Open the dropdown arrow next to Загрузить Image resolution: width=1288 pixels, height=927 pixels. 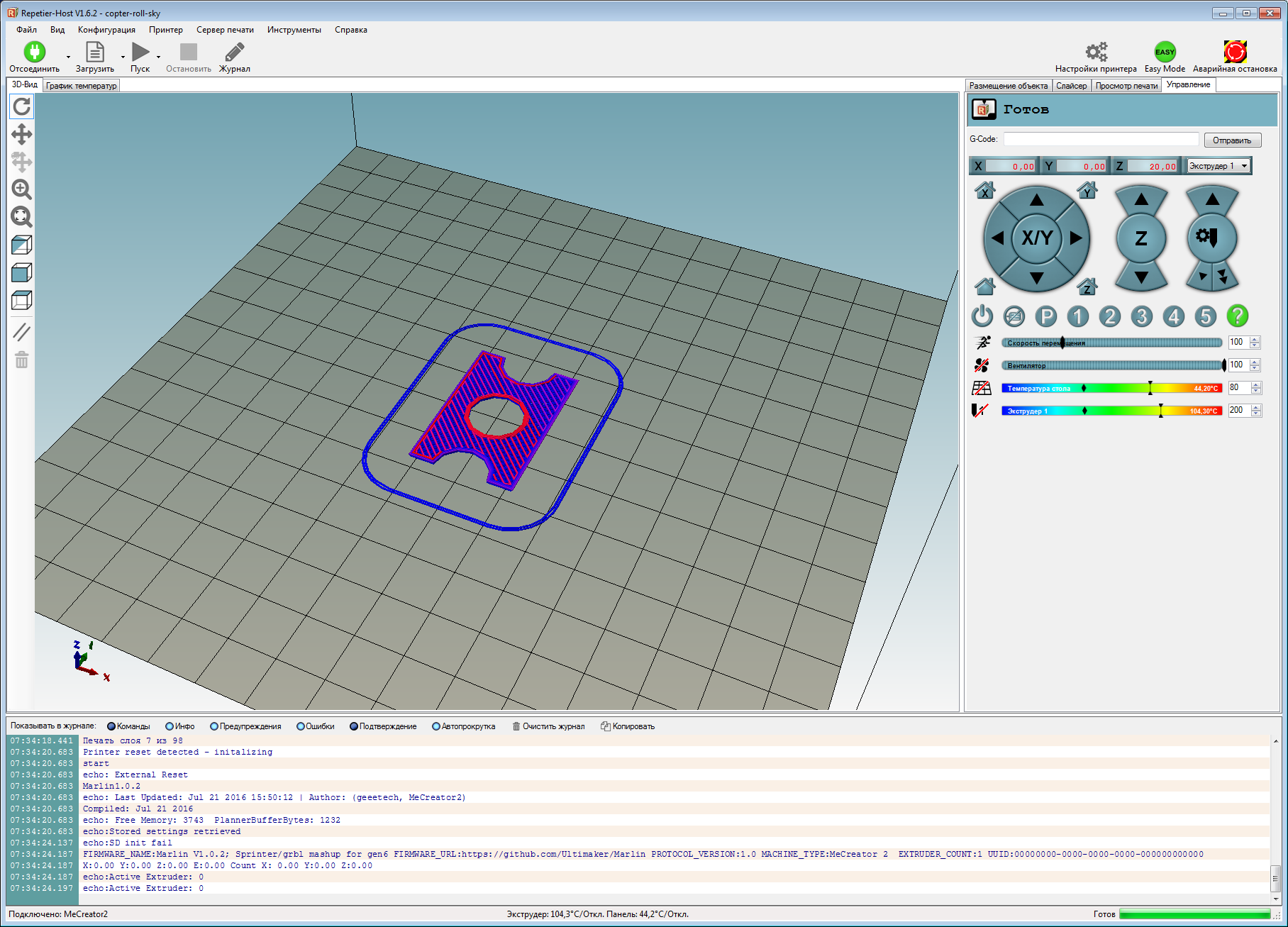pyautogui.click(x=123, y=57)
